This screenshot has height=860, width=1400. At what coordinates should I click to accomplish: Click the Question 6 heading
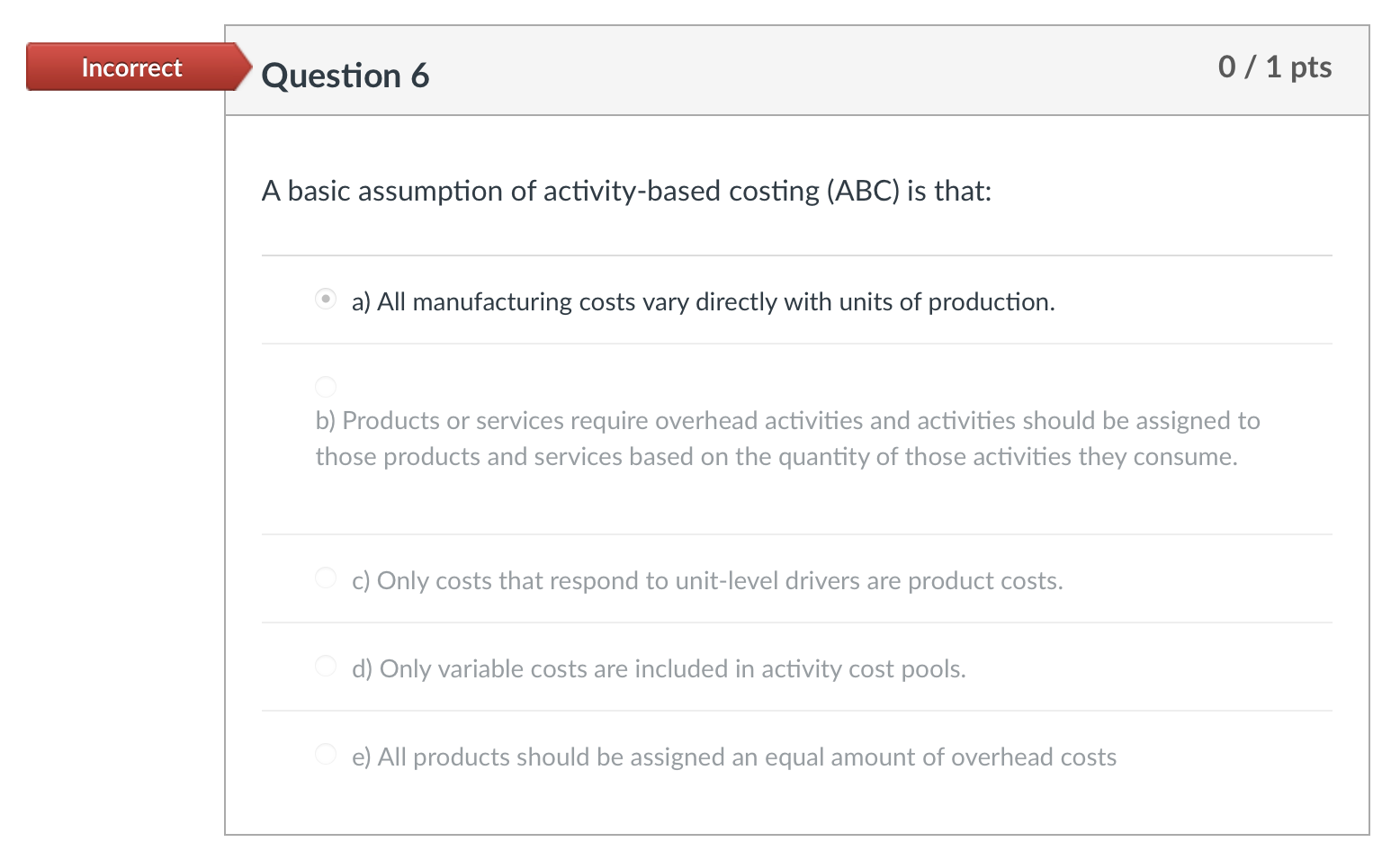click(346, 75)
